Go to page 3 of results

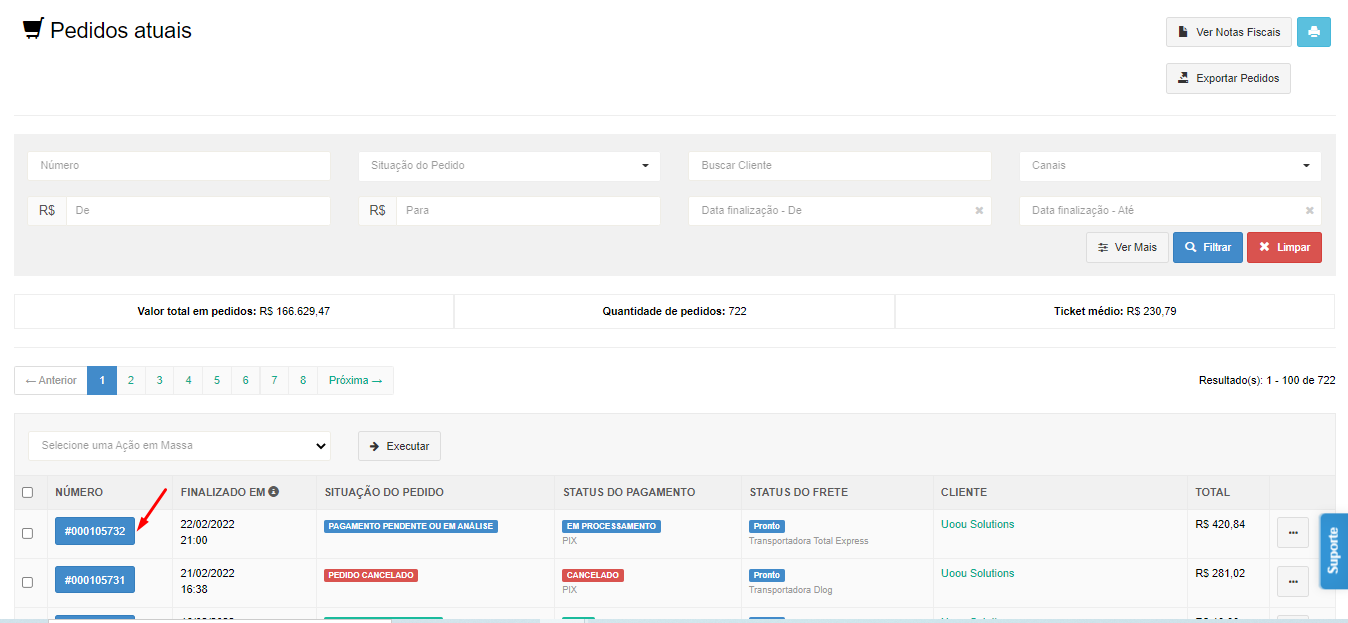pyautogui.click(x=159, y=380)
